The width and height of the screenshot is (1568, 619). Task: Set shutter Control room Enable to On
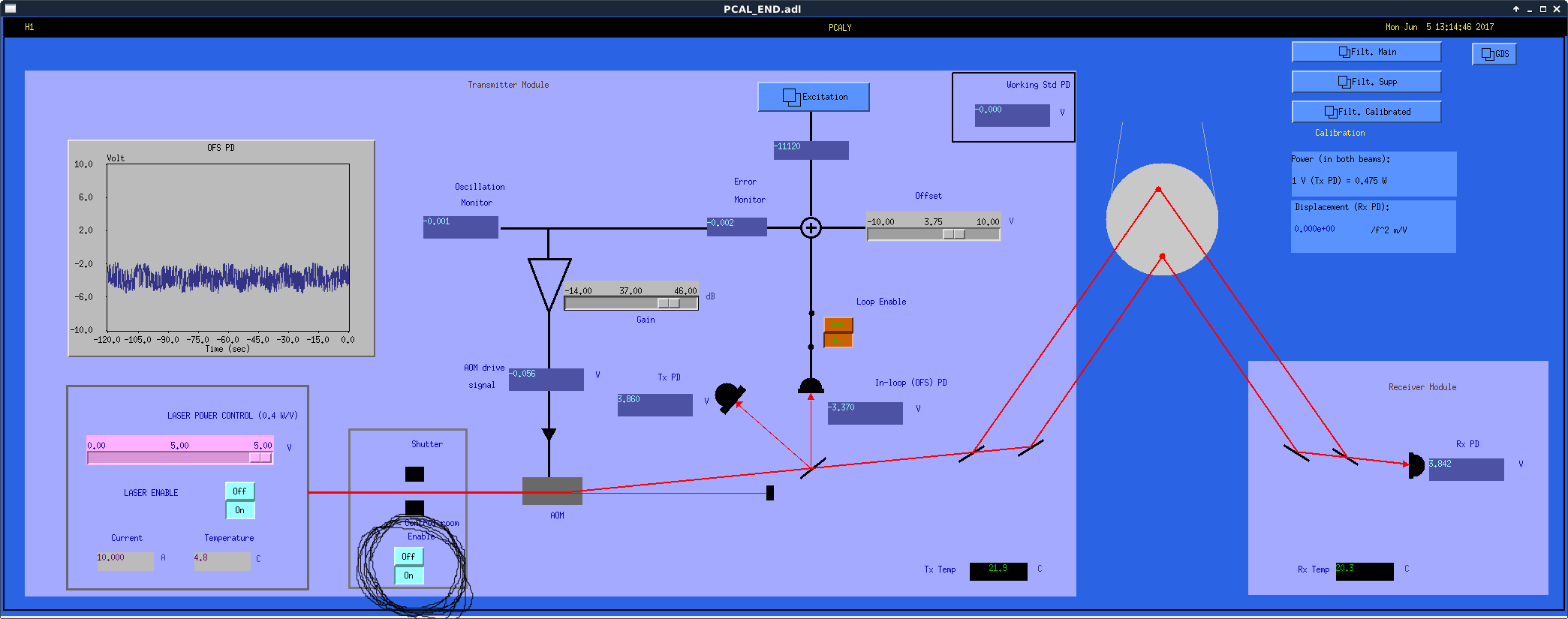coord(409,575)
